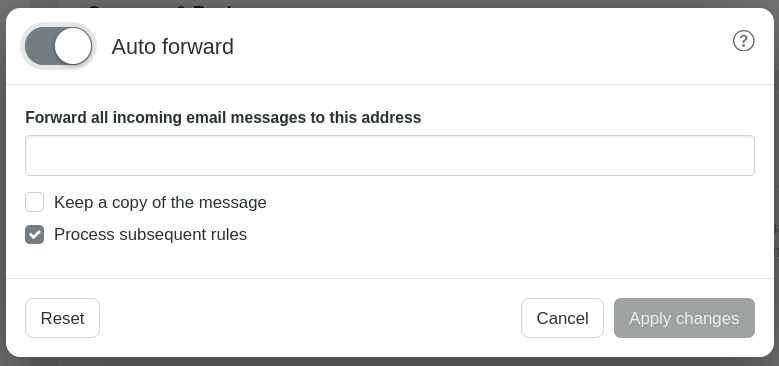Turn off the Auto forward switch
The image size is (779, 366).
(x=58, y=46)
